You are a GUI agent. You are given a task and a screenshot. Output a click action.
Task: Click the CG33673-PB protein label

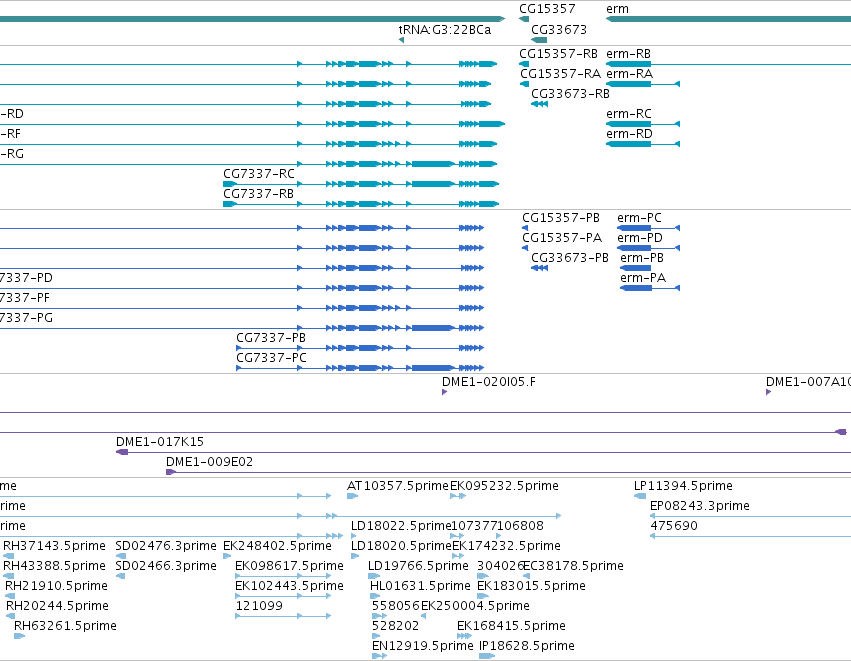[x=570, y=258]
